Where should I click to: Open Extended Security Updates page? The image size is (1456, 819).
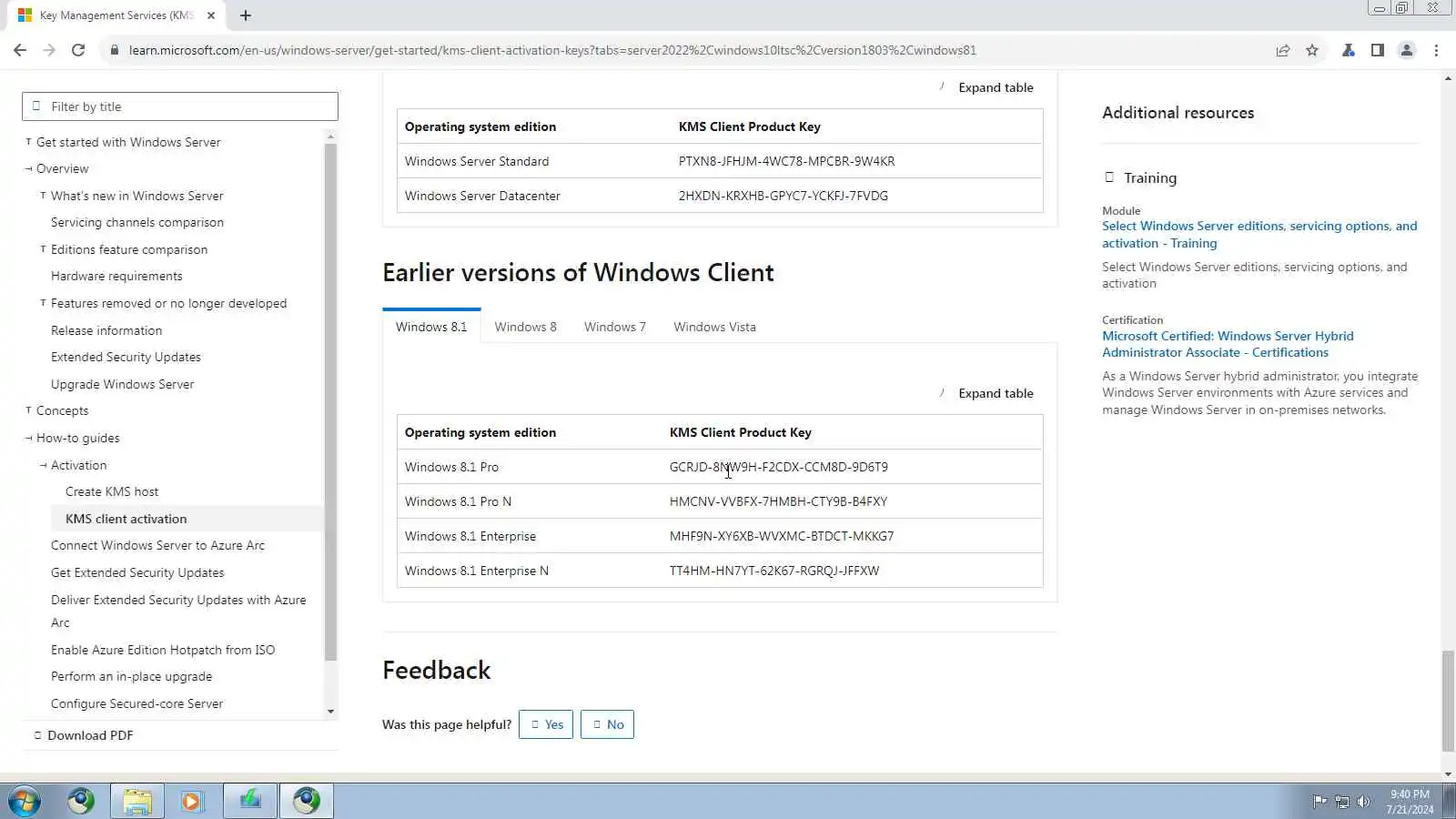pos(126,357)
